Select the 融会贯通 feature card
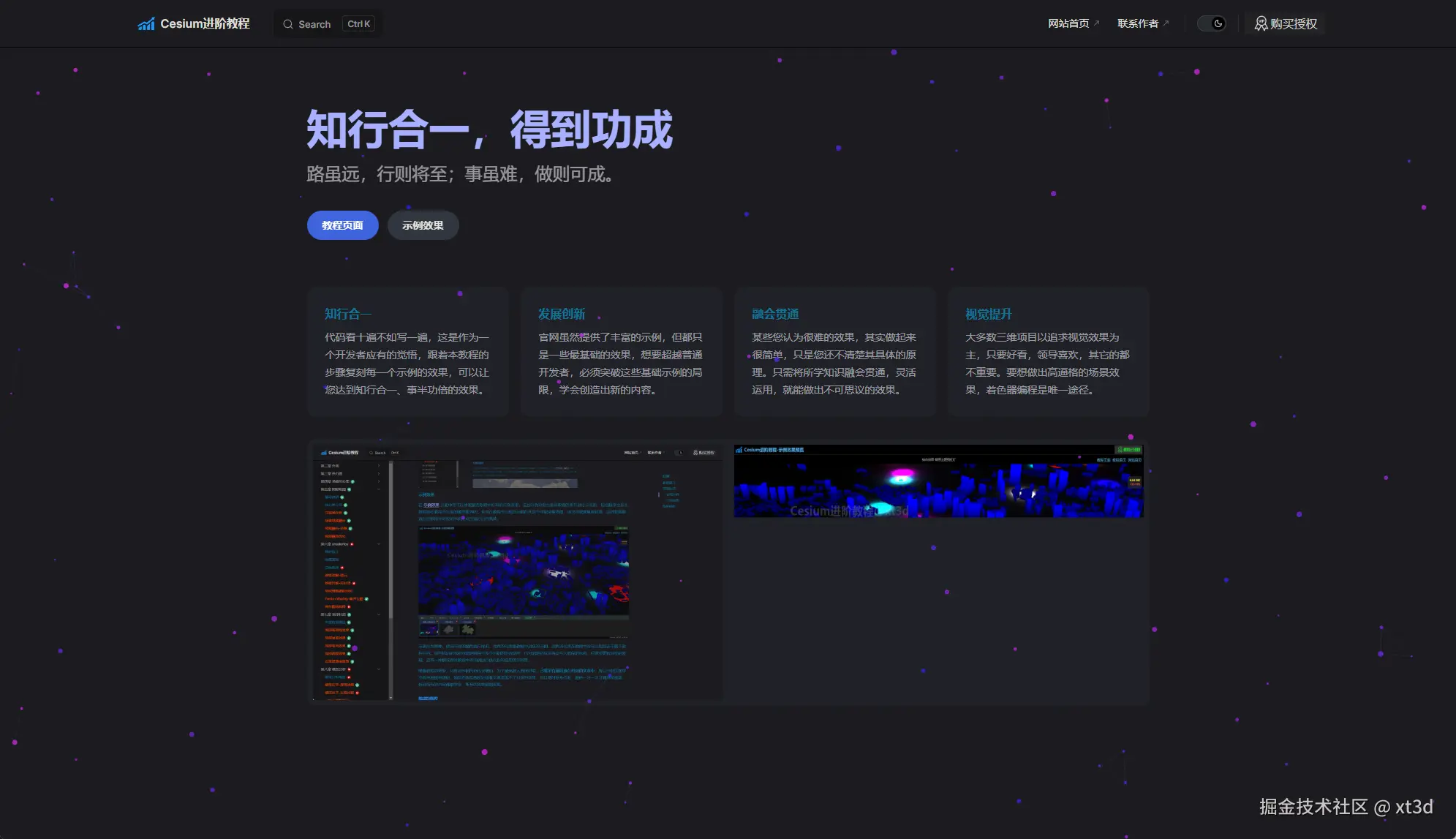The height and width of the screenshot is (839, 1456). (834, 351)
